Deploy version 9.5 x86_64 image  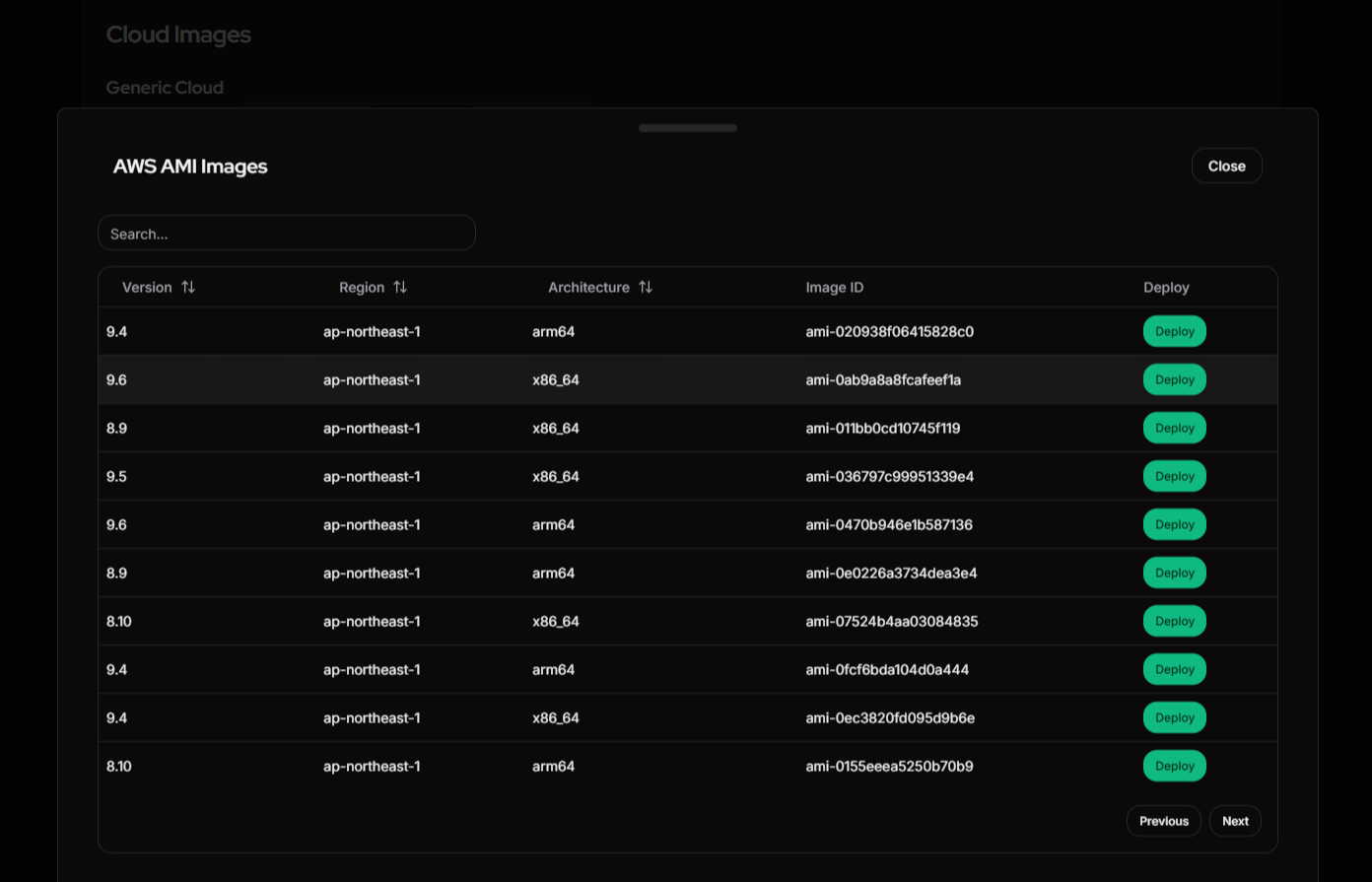[x=1174, y=477]
